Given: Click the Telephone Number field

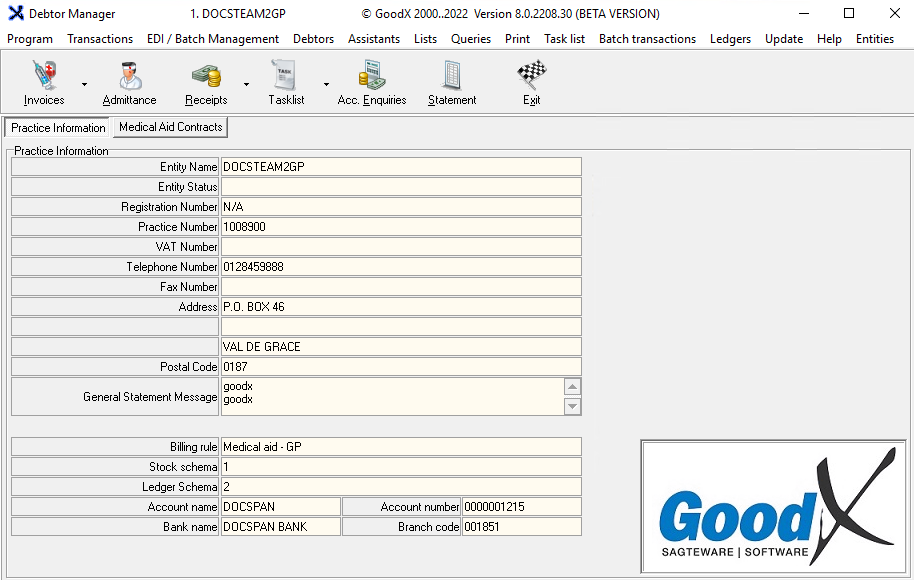Looking at the screenshot, I should tap(400, 267).
